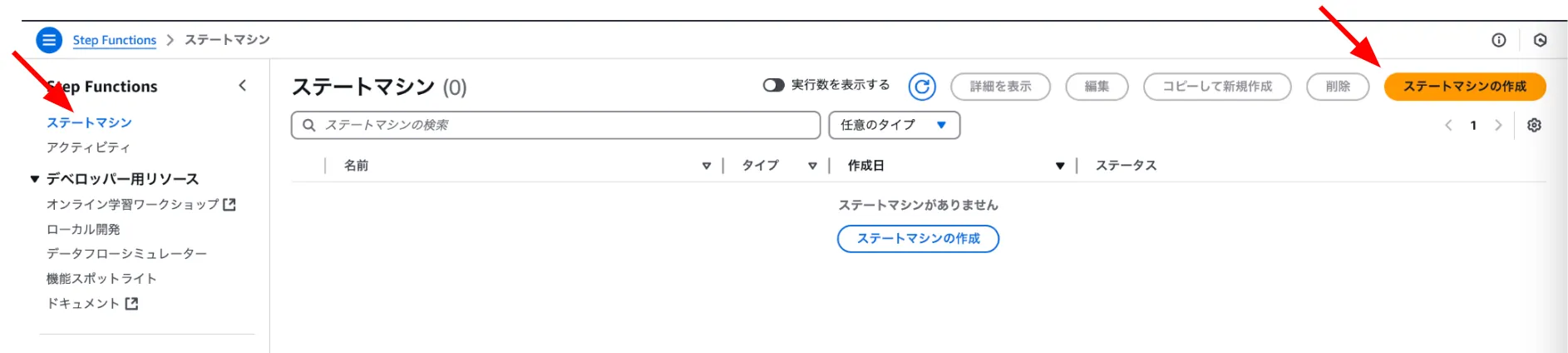
Task: Open オンライン学習ワークショップ external link
Action: pos(141,204)
